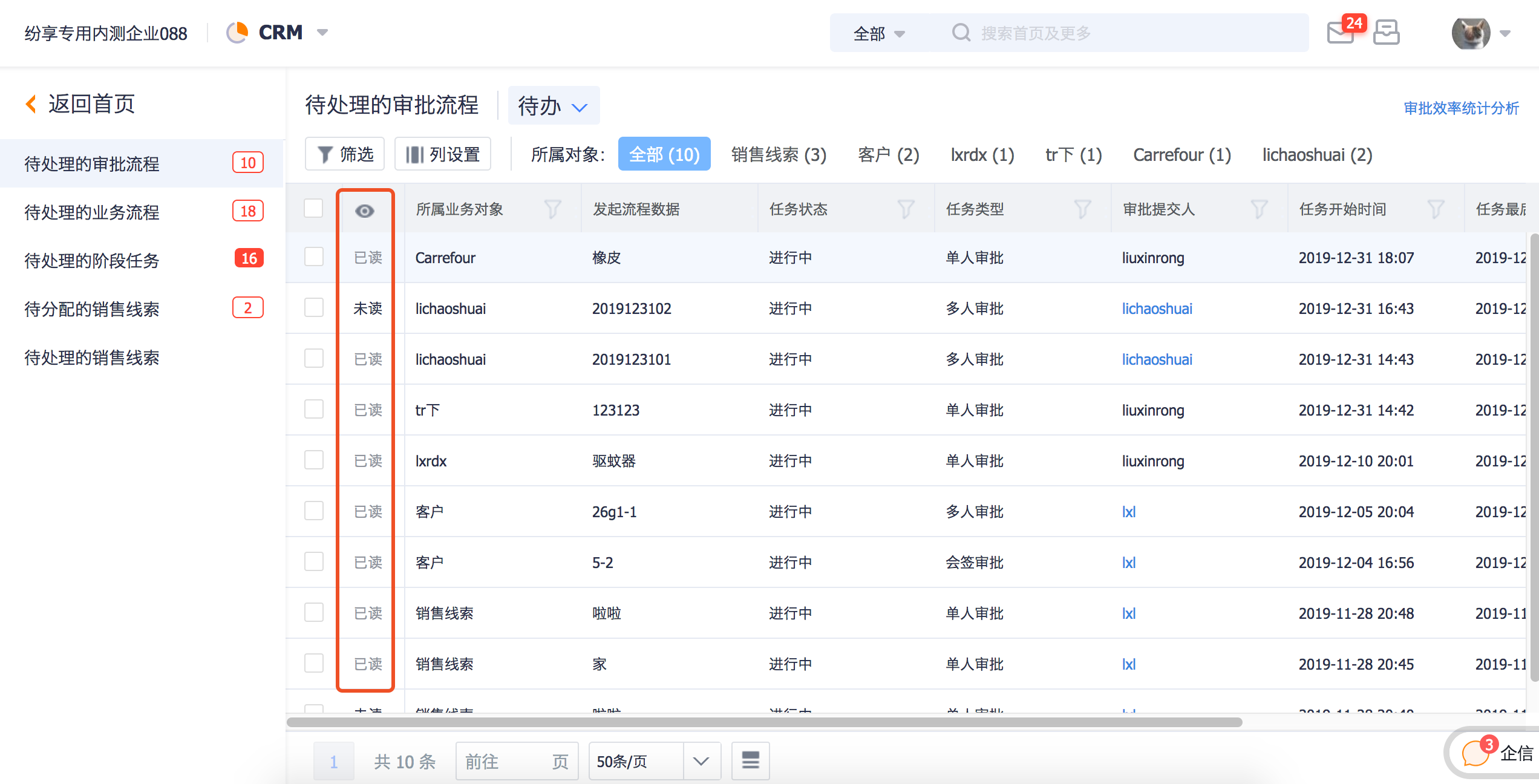This screenshot has height=784, width=1539.
Task: Click the back arrow beside 返回首页
Action: [x=31, y=104]
